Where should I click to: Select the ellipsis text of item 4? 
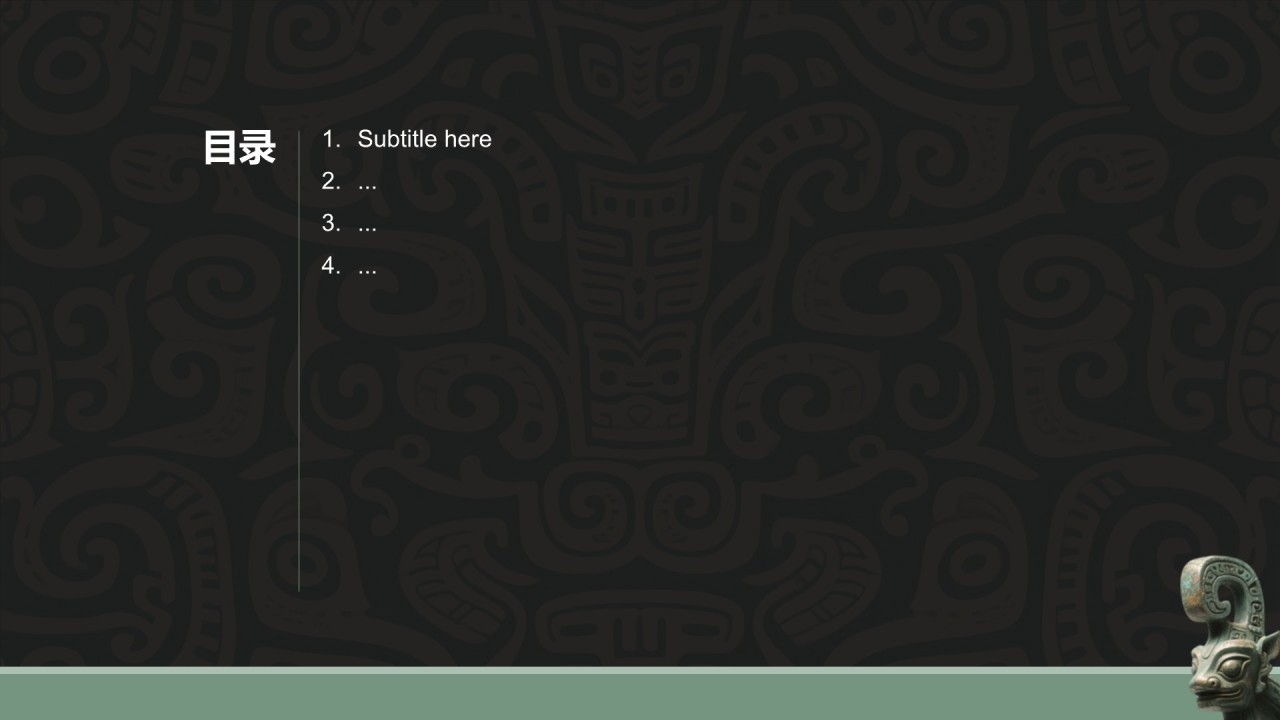[367, 270]
